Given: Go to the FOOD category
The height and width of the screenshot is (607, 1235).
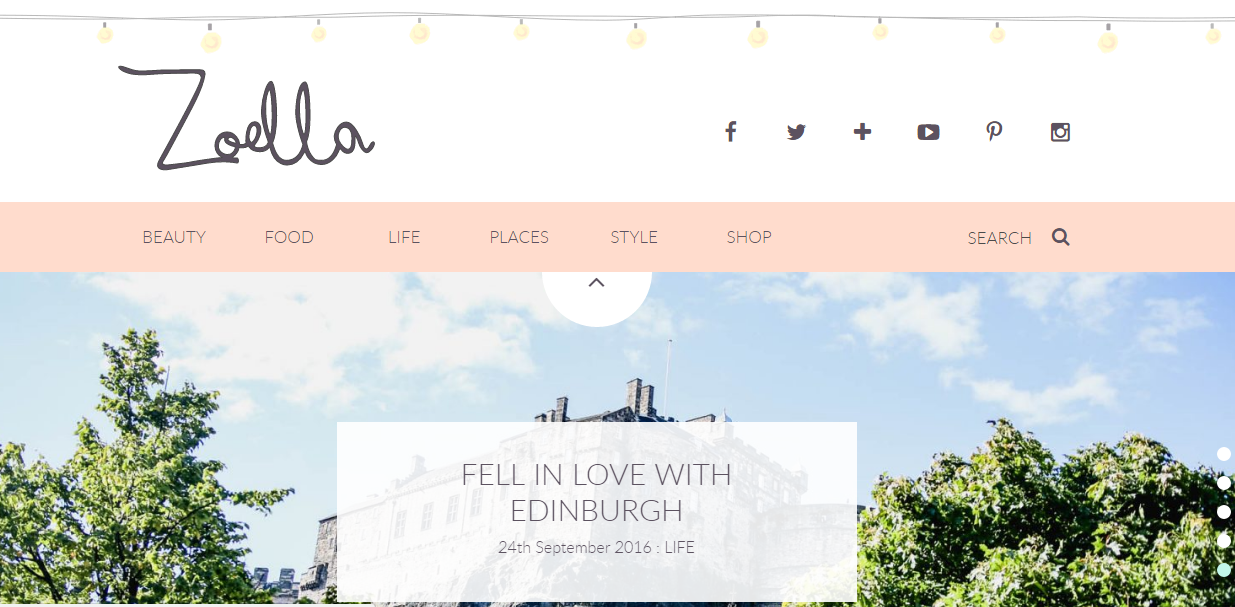Looking at the screenshot, I should 289,237.
